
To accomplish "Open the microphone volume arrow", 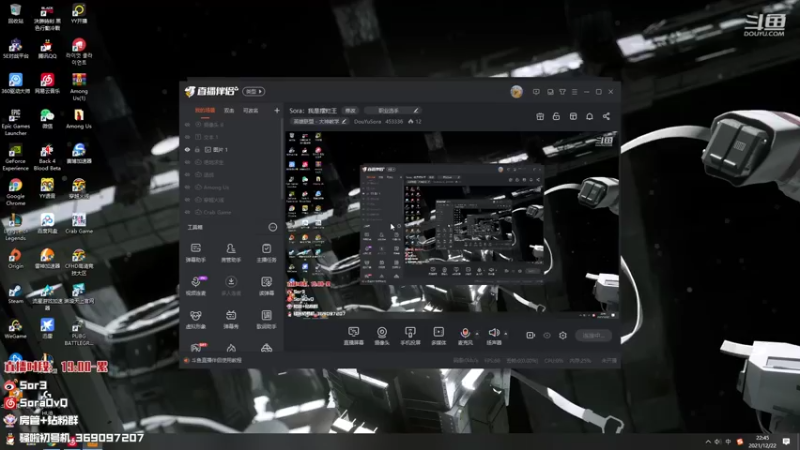I will [x=477, y=334].
